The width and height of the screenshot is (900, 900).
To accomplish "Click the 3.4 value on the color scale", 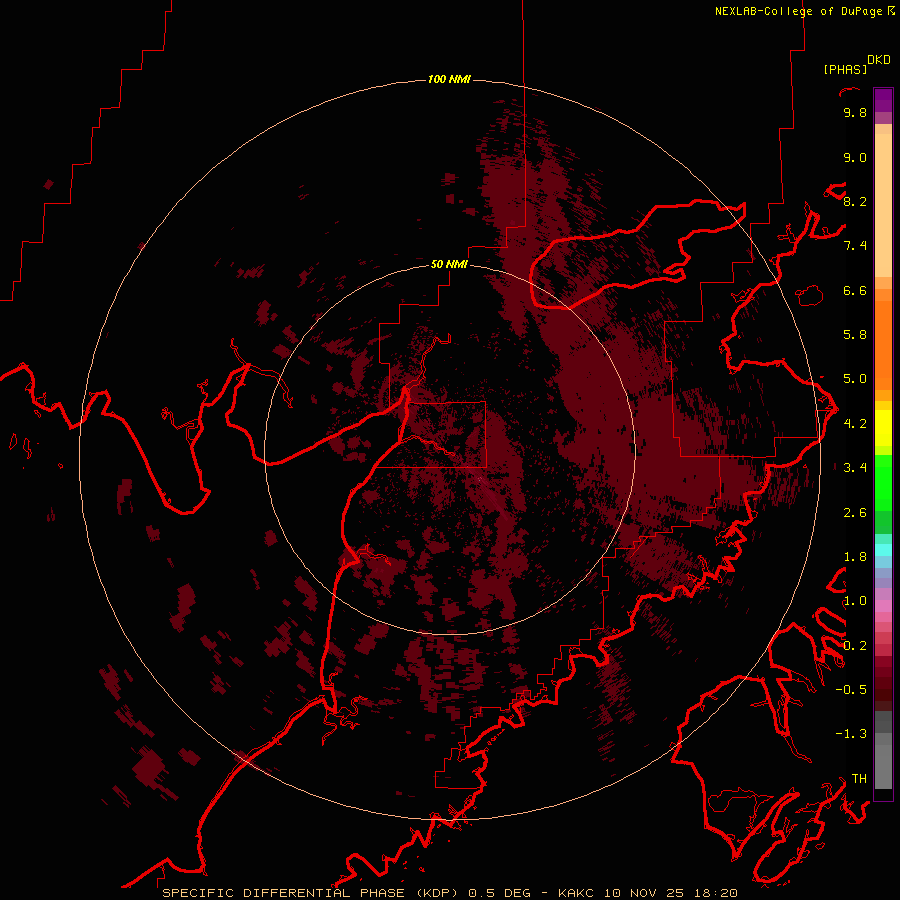I will click(x=855, y=468).
